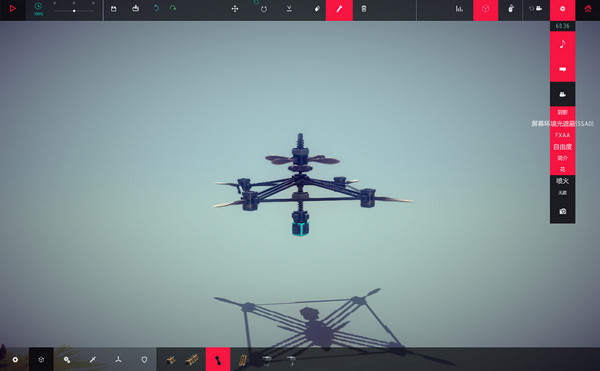Open the weapons sword block category
Viewport: 600px width, 371px height.
coord(93,360)
